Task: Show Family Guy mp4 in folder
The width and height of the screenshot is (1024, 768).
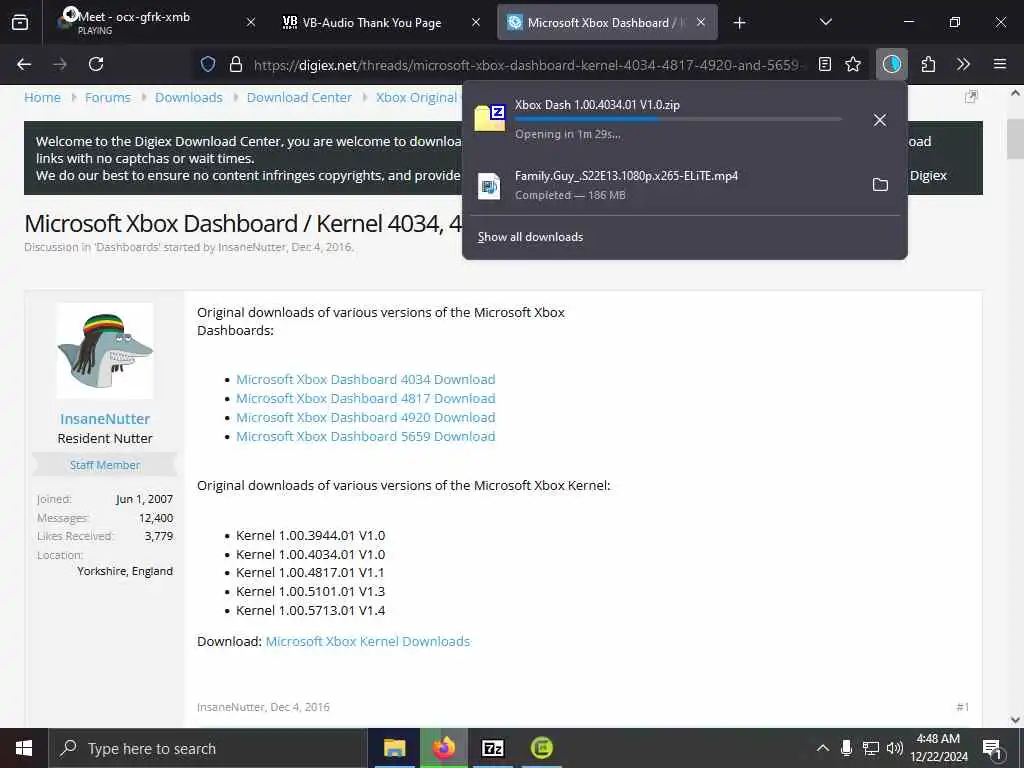Action: 880,185
